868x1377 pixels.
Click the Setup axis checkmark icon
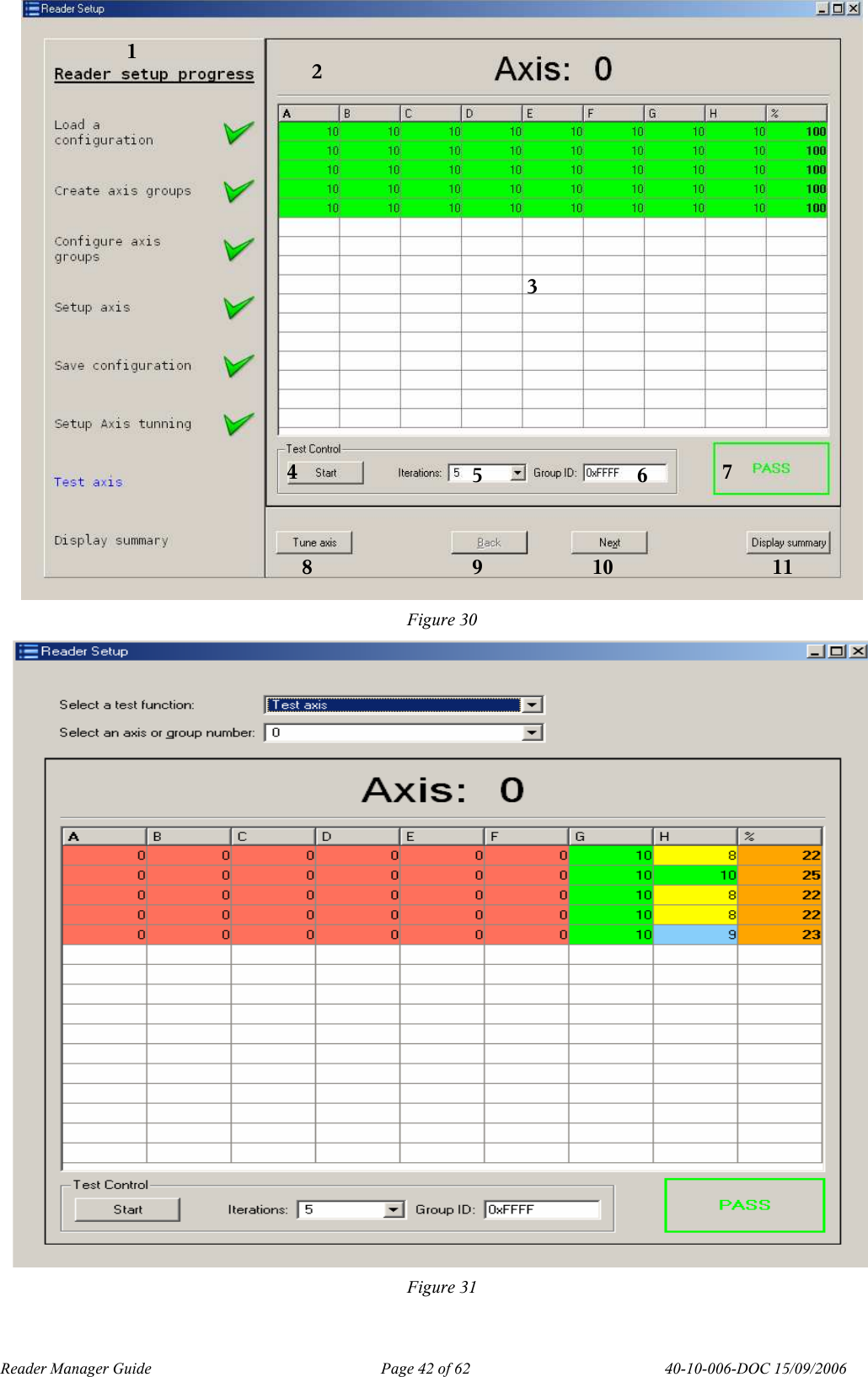[x=238, y=307]
